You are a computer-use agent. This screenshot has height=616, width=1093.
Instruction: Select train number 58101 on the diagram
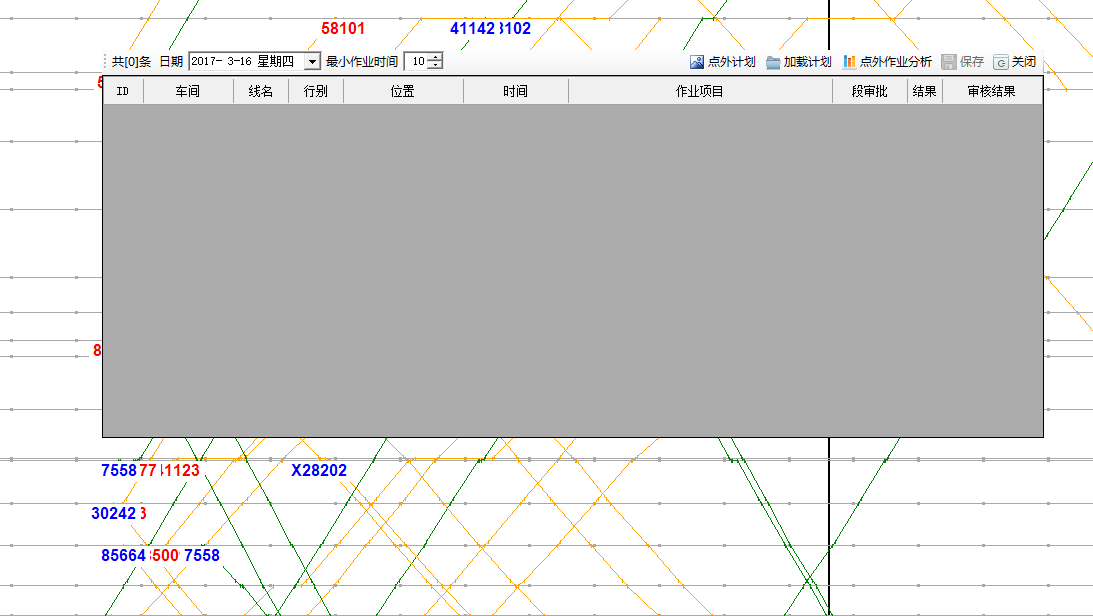coord(343,29)
